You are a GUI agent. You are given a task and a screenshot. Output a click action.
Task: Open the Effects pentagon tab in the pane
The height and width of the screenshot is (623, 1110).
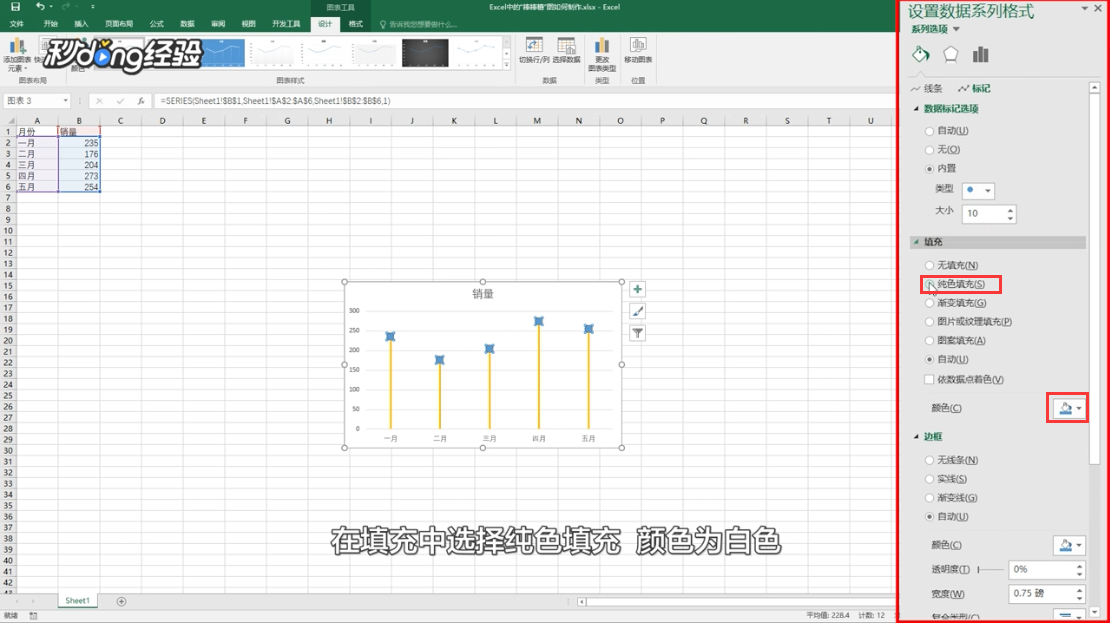(950, 55)
